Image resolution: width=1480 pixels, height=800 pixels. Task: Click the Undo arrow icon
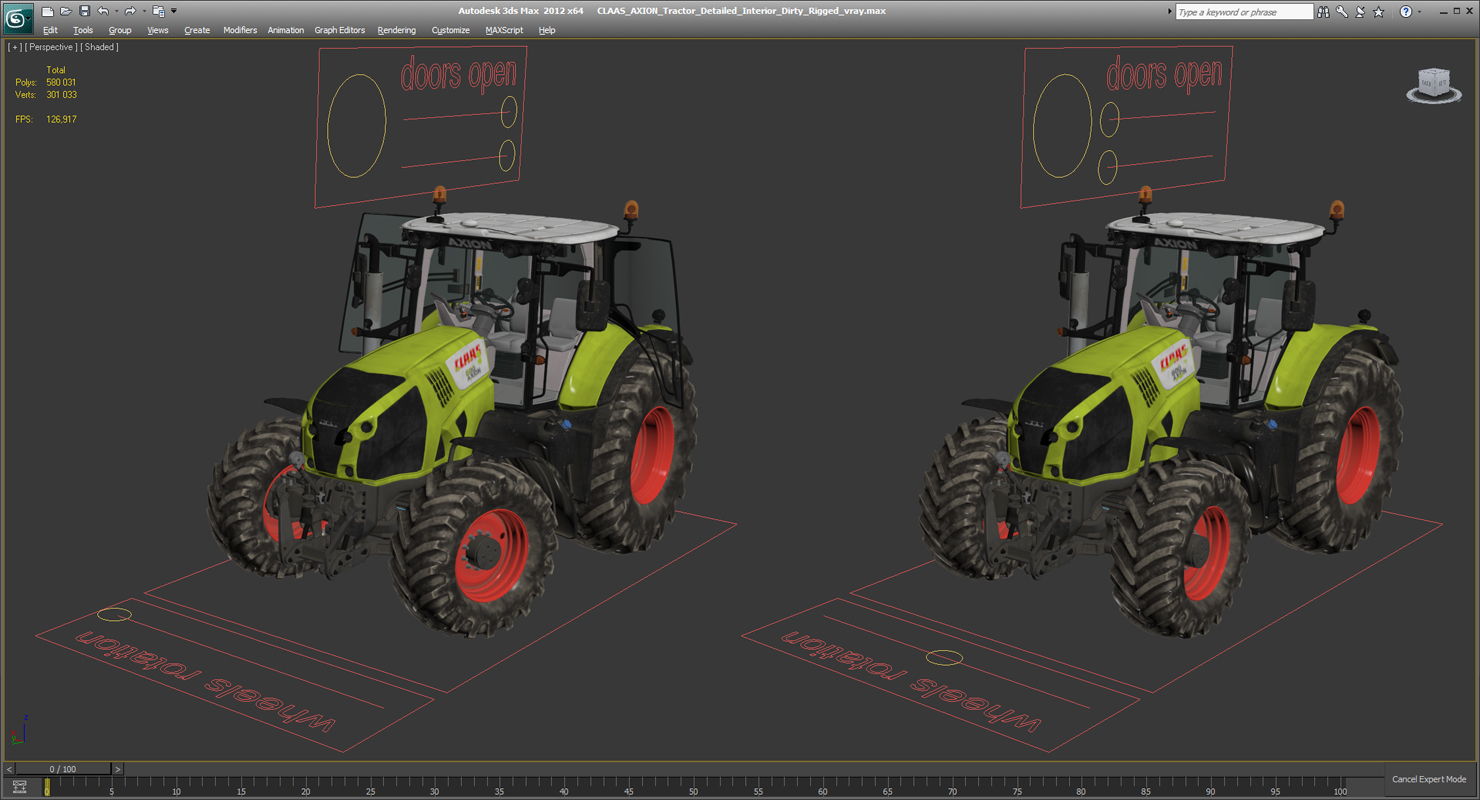[x=102, y=11]
